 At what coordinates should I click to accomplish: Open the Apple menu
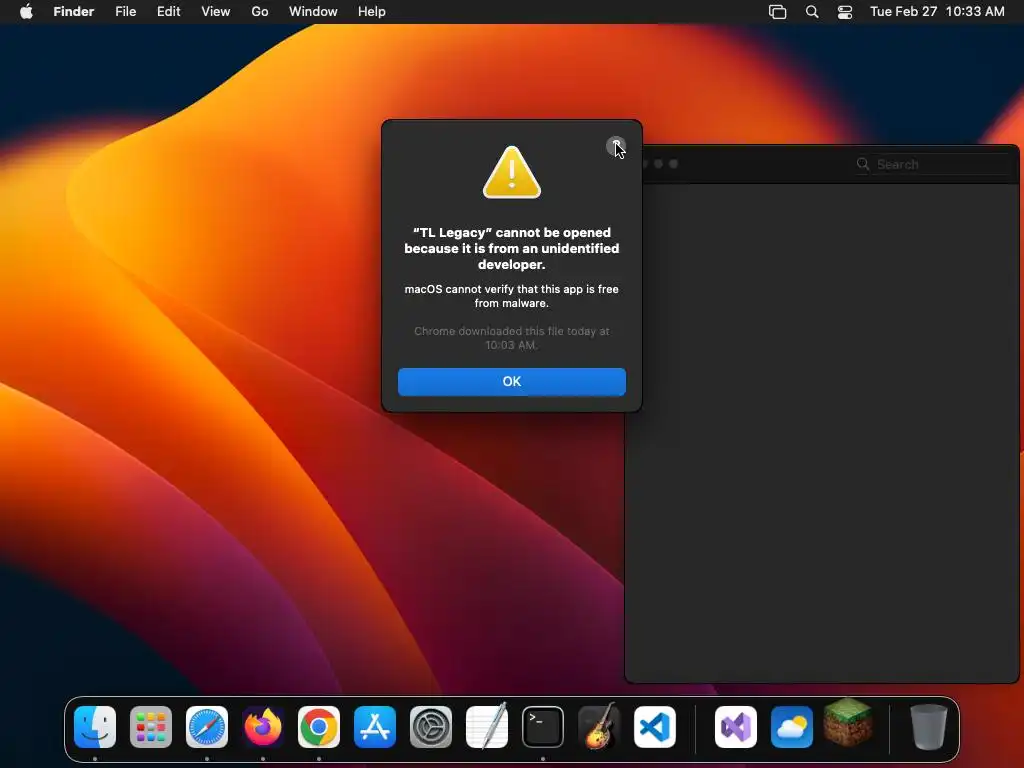(x=26, y=12)
